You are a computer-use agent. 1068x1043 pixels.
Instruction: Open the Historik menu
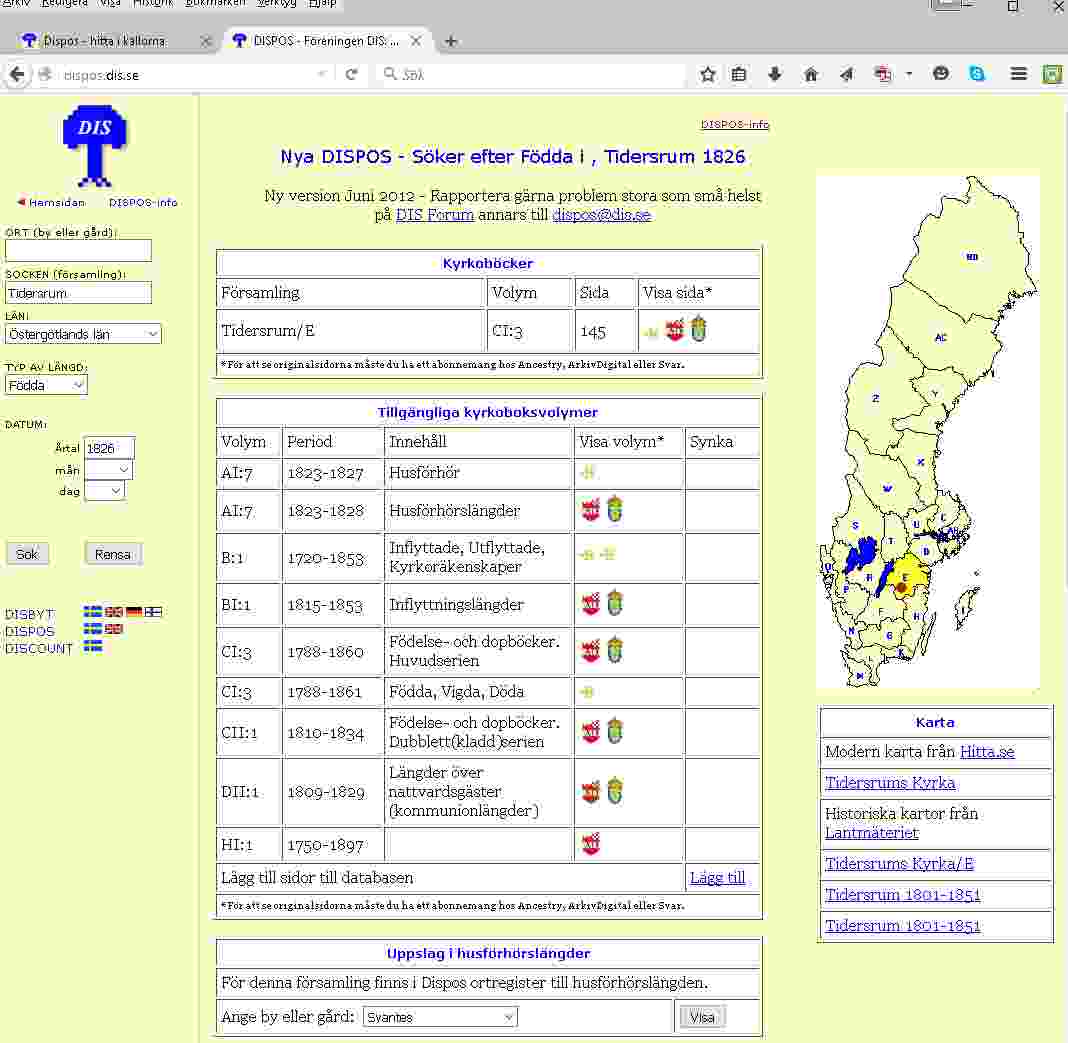(x=153, y=3)
